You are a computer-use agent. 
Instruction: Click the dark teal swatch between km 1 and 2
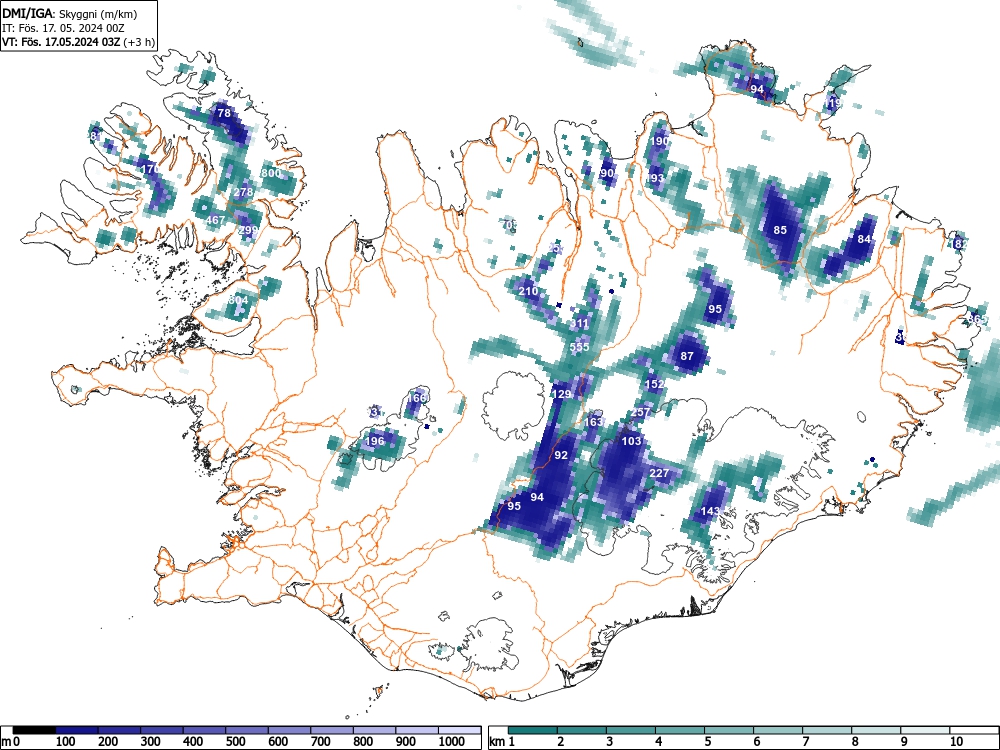(533, 730)
